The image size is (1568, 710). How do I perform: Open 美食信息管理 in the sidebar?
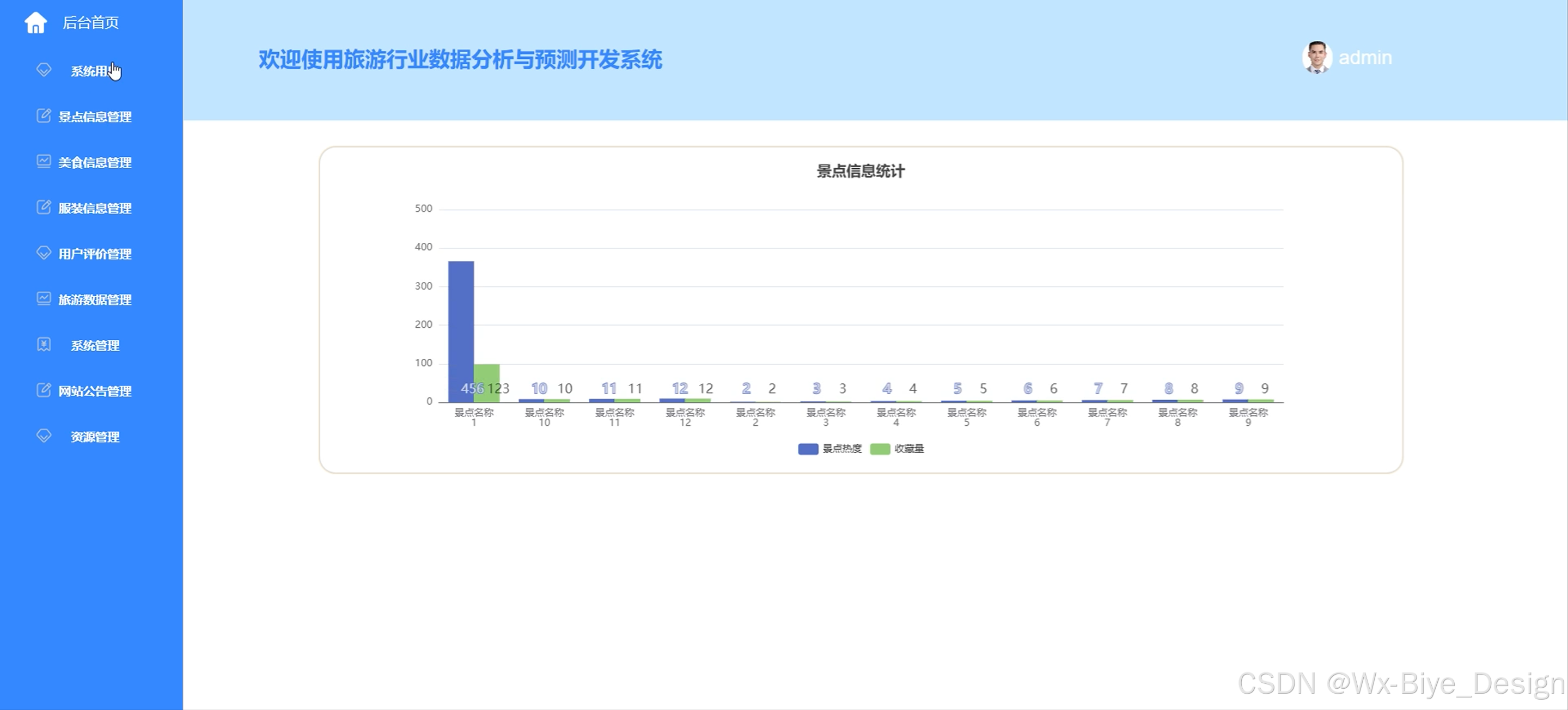click(x=95, y=162)
